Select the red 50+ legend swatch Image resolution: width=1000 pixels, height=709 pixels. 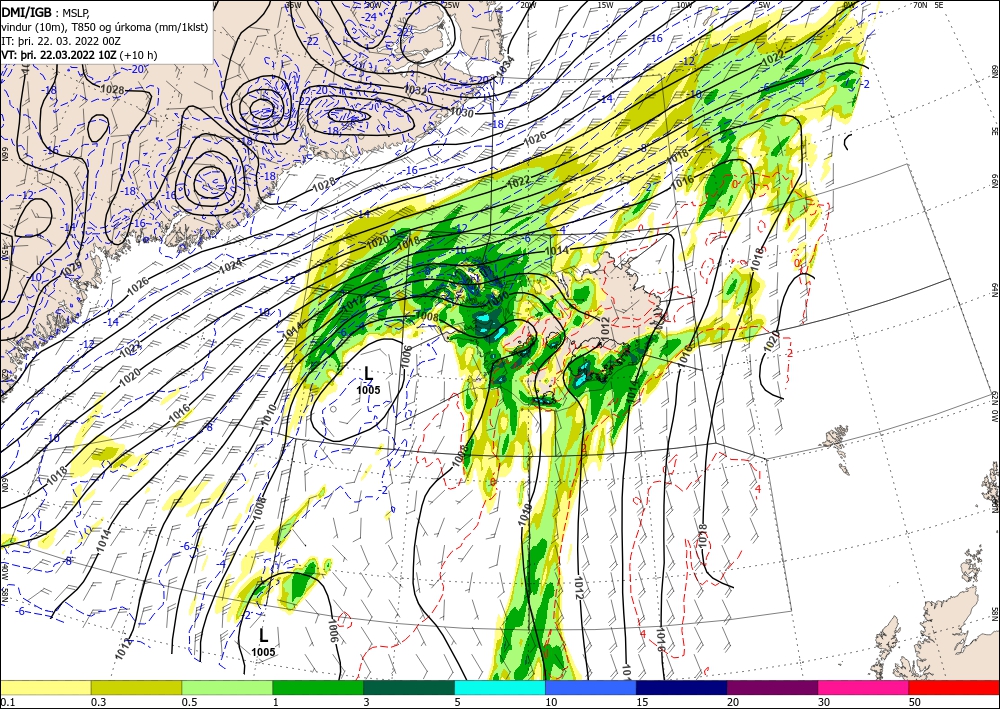(954, 687)
